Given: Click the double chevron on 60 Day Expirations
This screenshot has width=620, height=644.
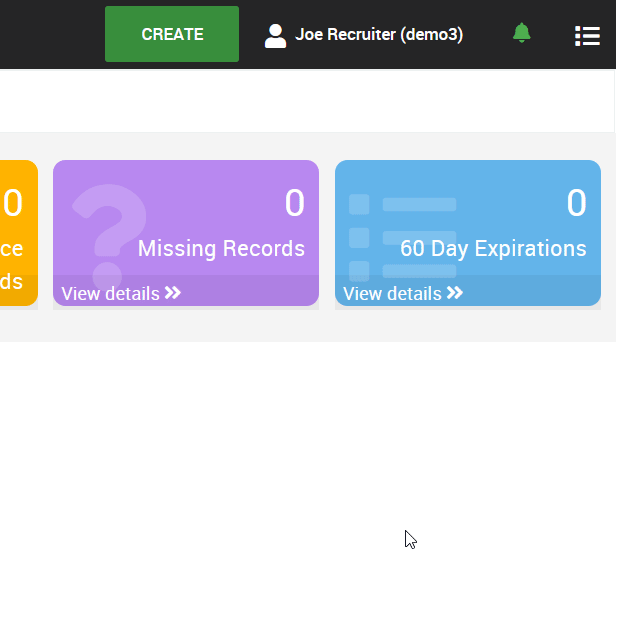Looking at the screenshot, I should click(455, 293).
